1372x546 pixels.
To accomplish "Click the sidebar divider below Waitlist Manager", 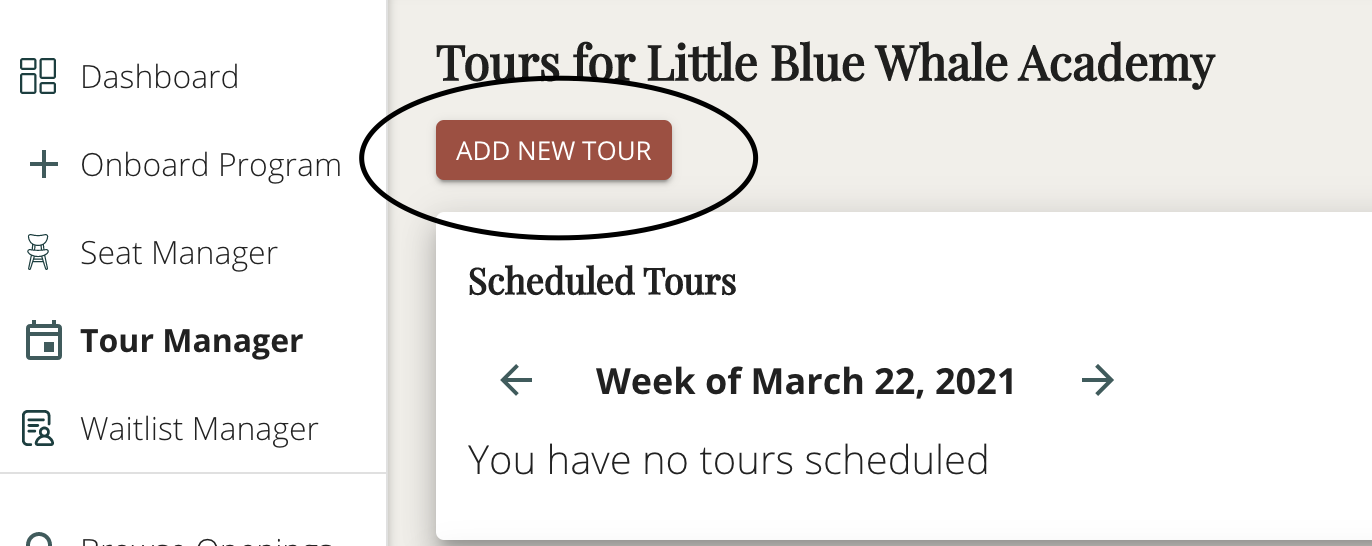I will tap(193, 472).
